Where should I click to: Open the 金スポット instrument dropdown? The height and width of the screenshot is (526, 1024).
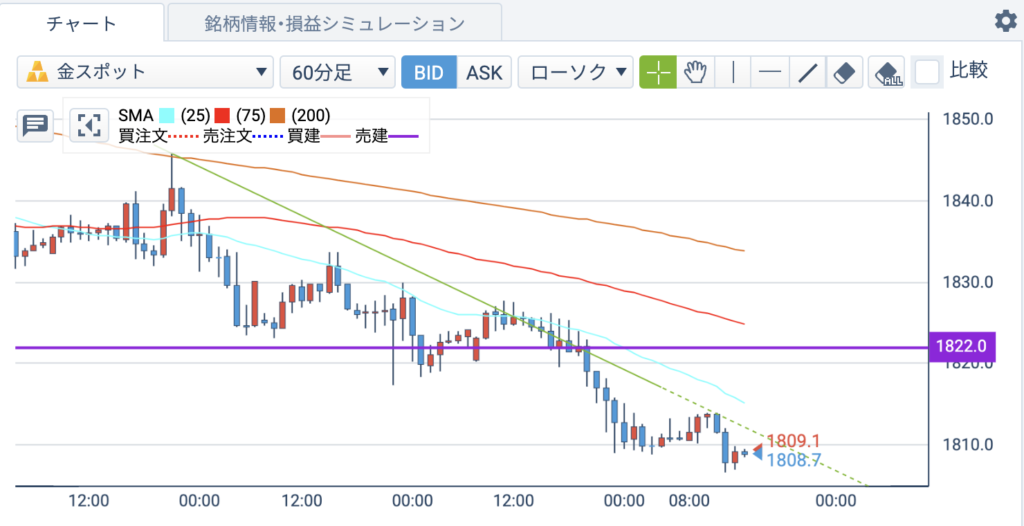145,72
